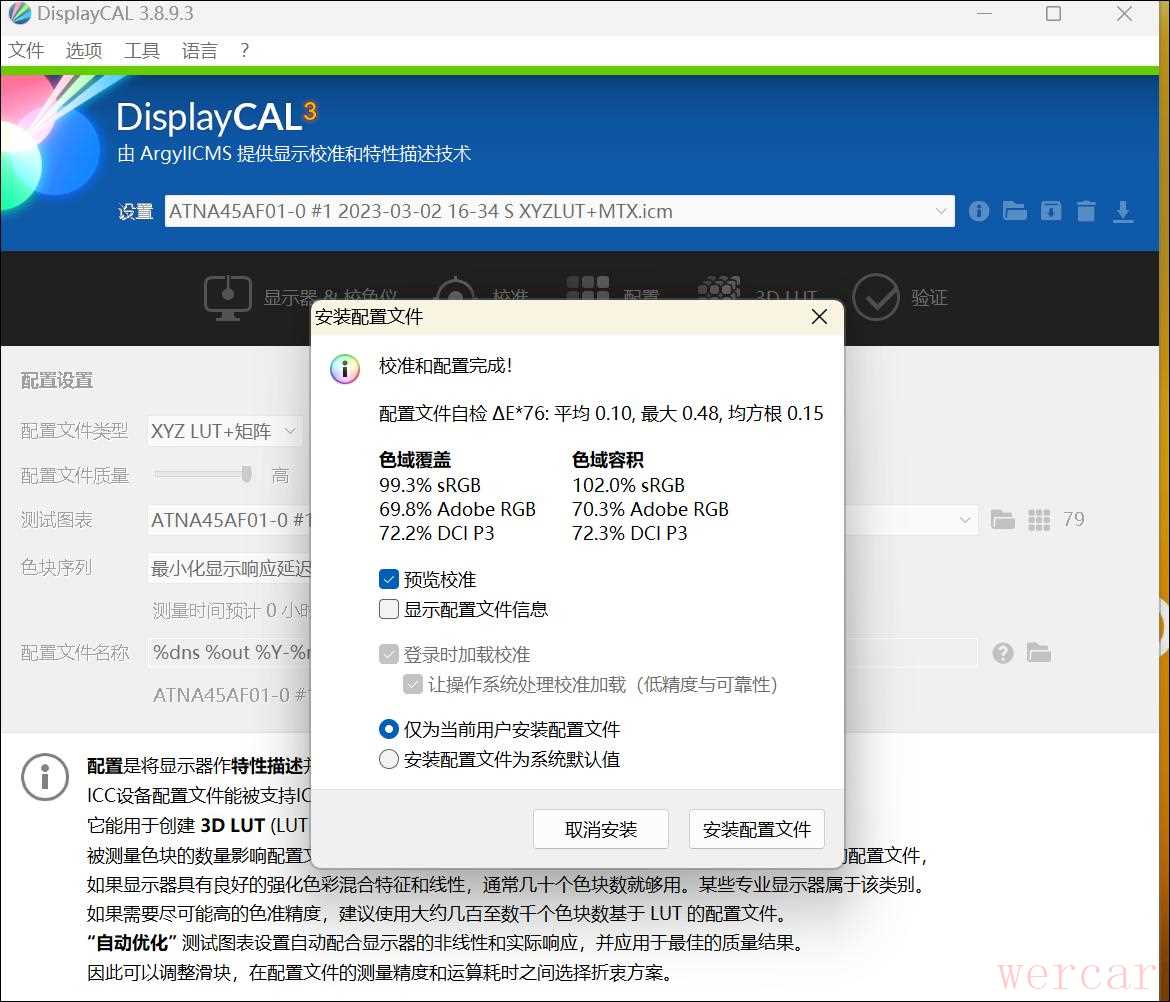
Task: Click the profile name help question icon
Action: point(1003,653)
